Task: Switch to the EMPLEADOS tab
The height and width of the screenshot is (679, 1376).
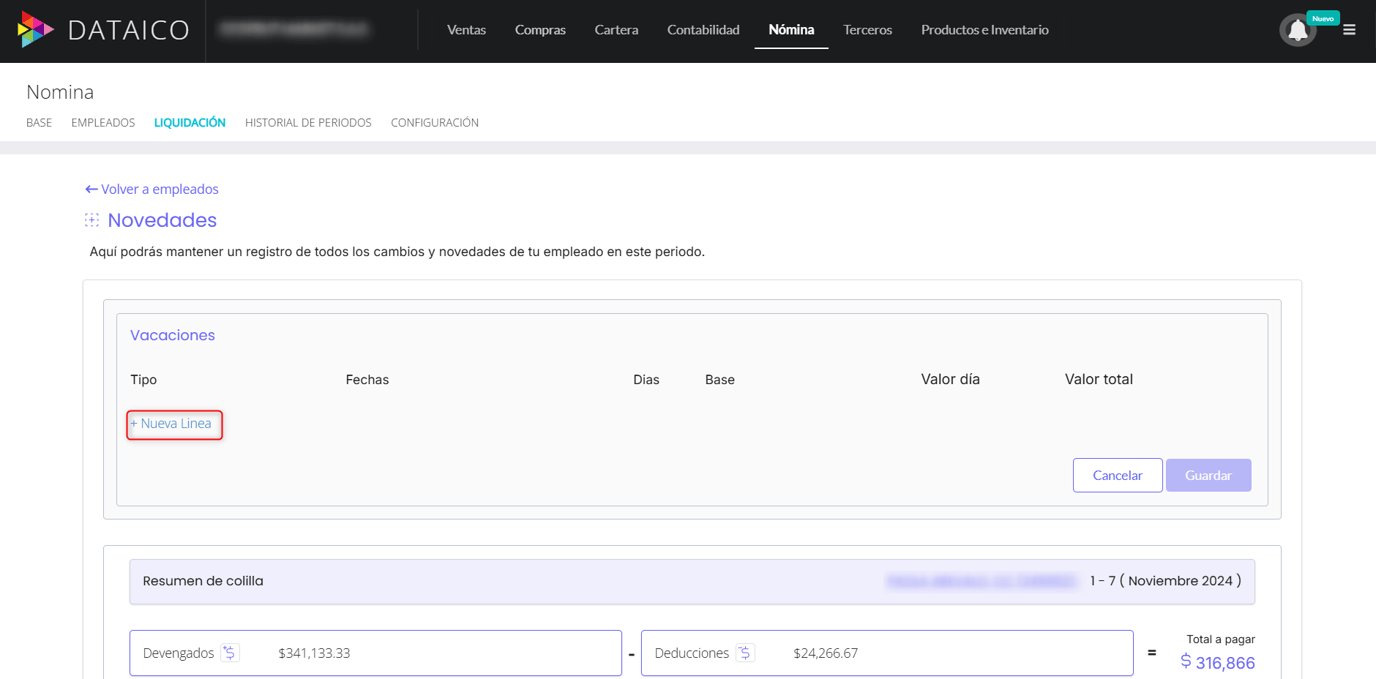Action: pos(103,123)
